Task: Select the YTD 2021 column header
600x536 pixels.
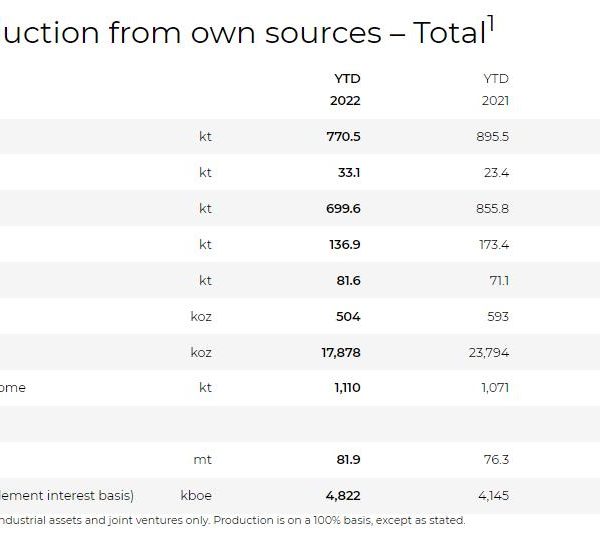Action: tap(496, 89)
